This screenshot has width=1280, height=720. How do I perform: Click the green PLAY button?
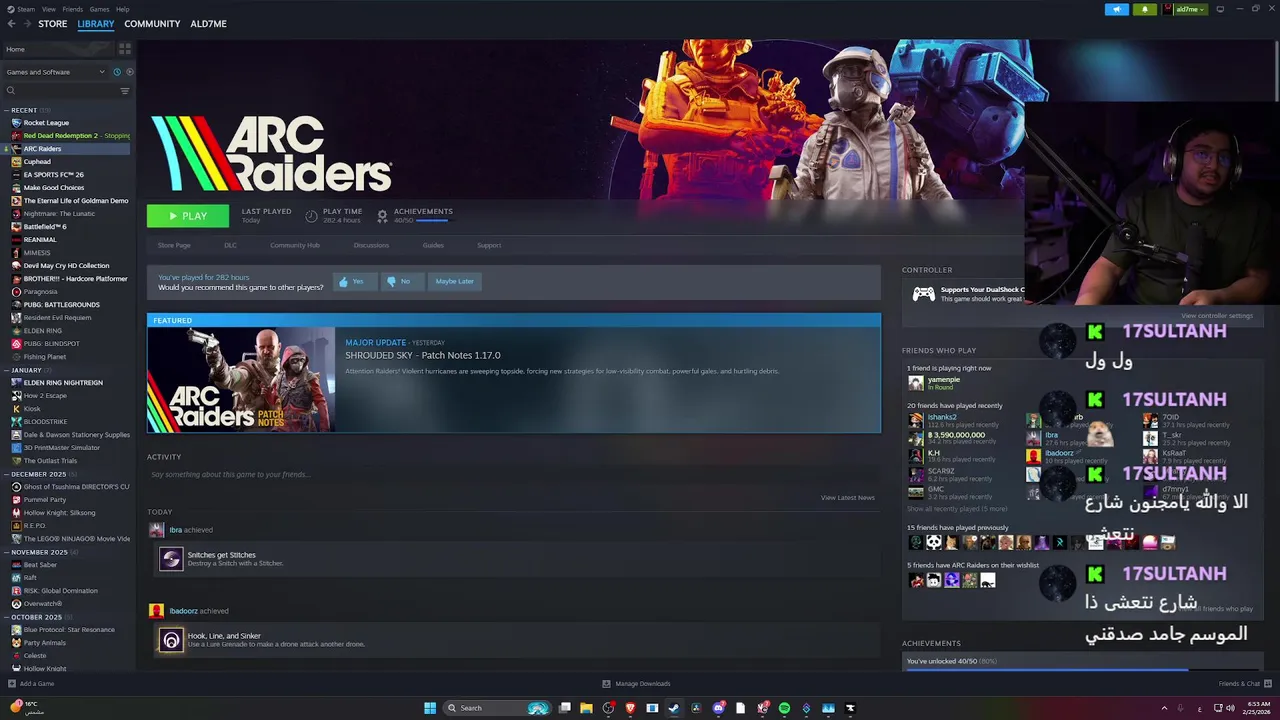tap(188, 216)
